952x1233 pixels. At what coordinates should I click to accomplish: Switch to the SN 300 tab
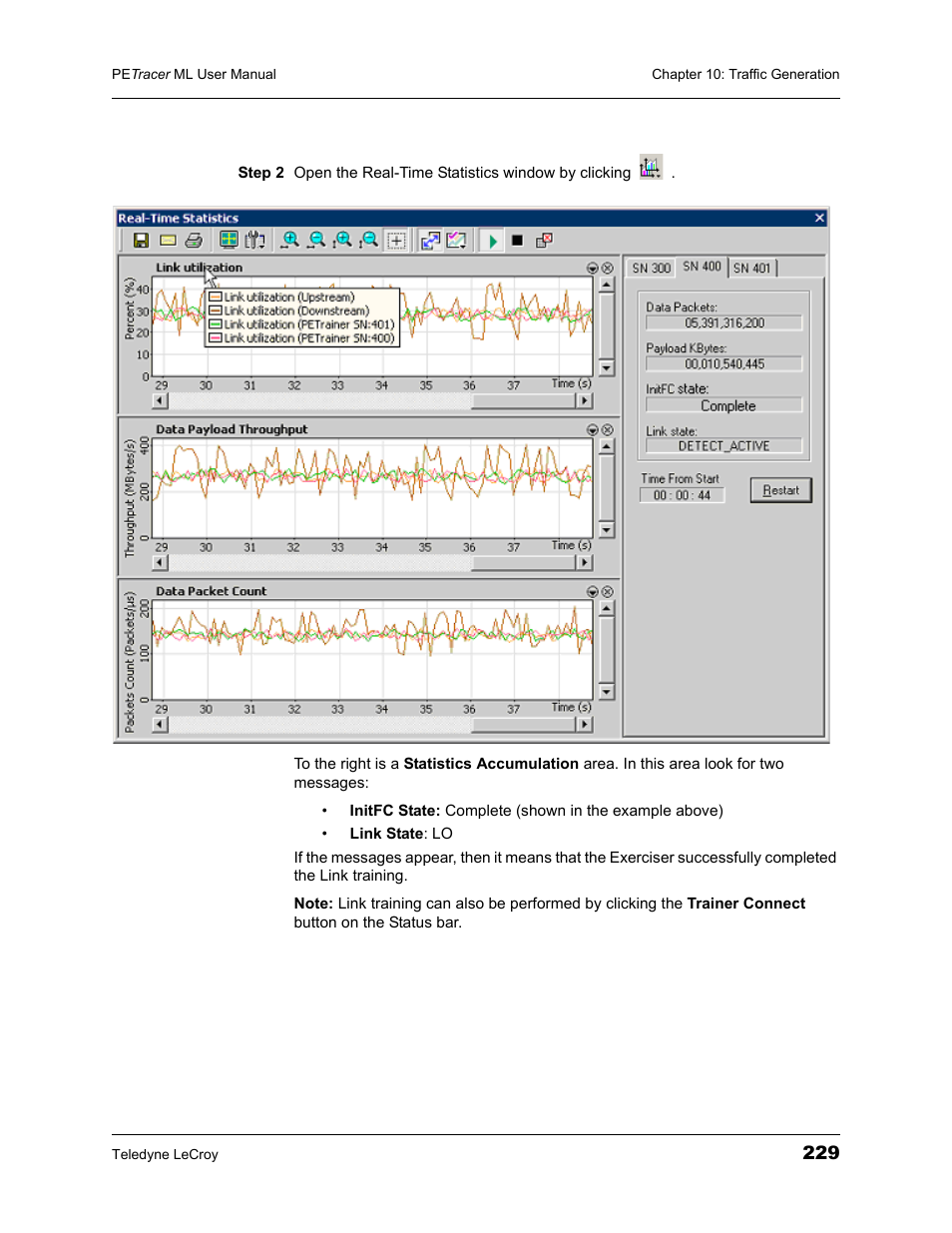click(652, 269)
